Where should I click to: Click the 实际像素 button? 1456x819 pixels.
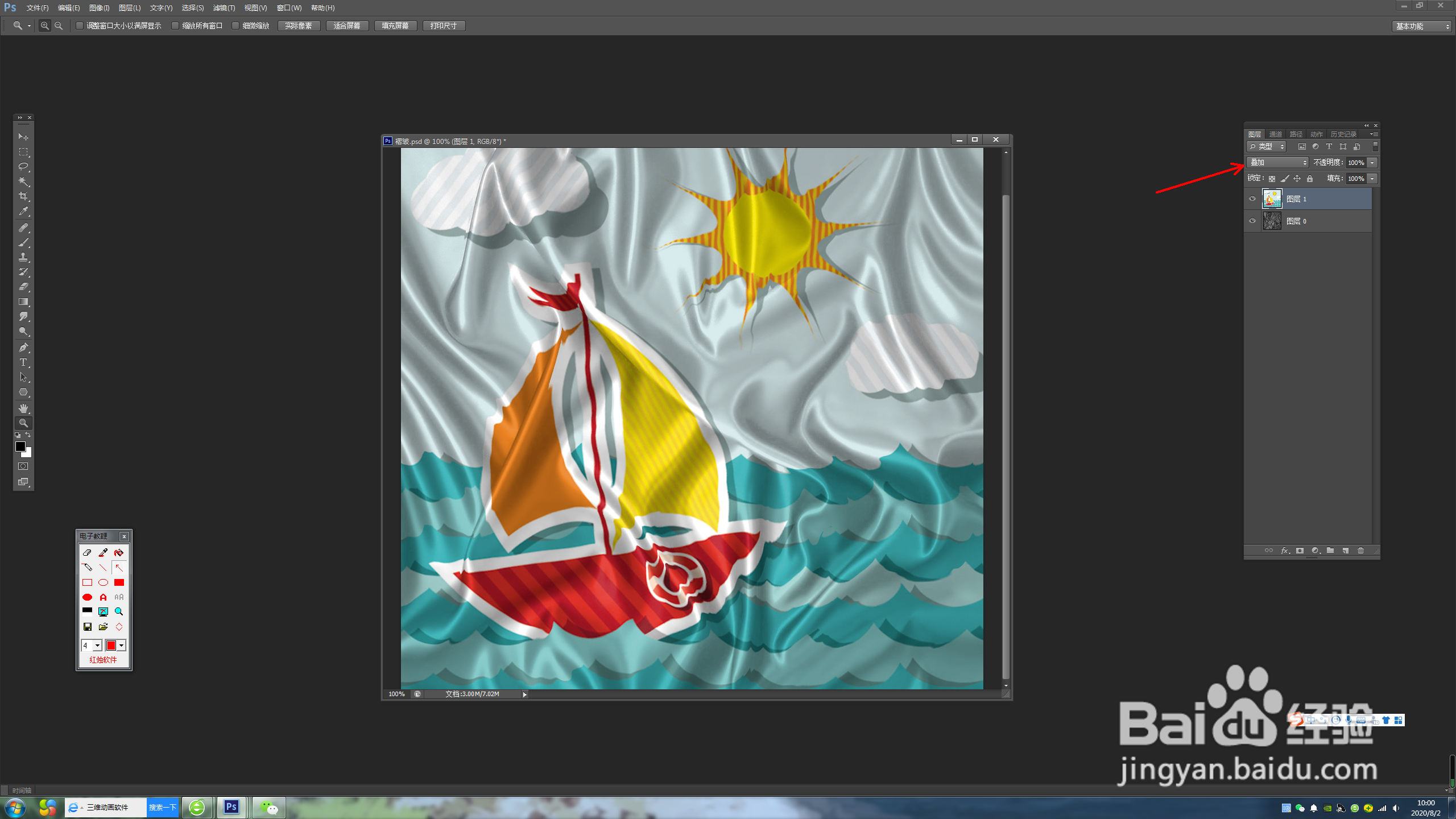(299, 26)
